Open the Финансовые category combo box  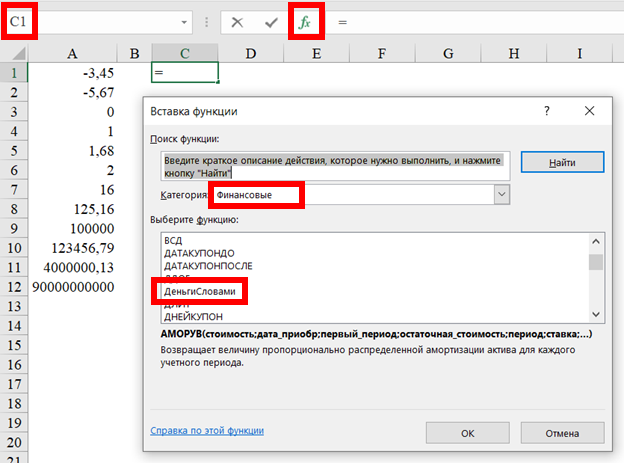coord(361,195)
